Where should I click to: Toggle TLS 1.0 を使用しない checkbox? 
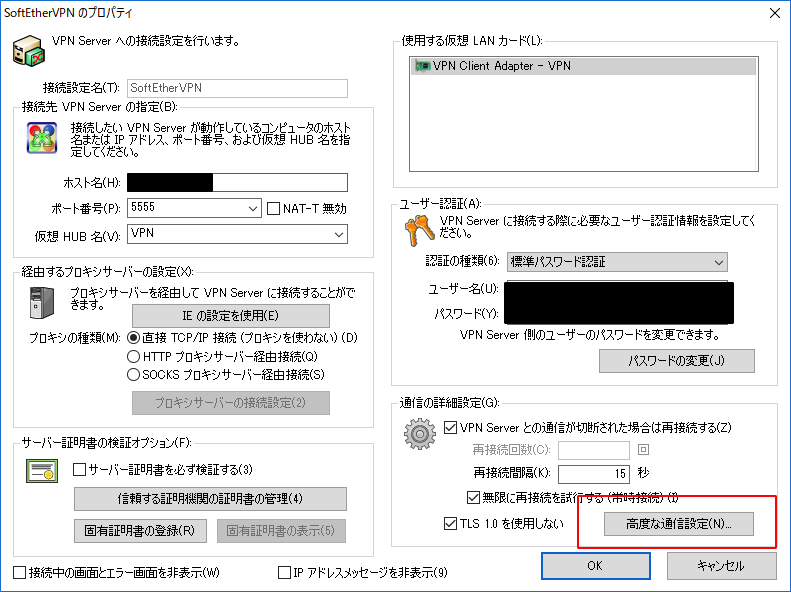(x=450, y=523)
